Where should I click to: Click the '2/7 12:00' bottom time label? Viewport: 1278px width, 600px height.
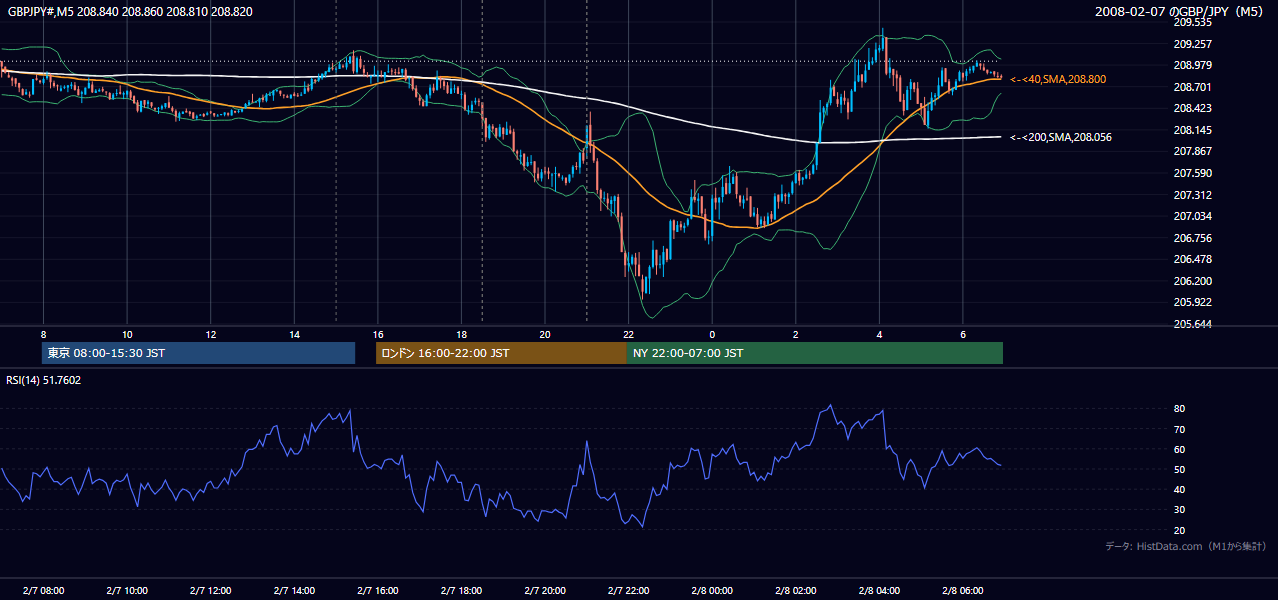(211, 591)
